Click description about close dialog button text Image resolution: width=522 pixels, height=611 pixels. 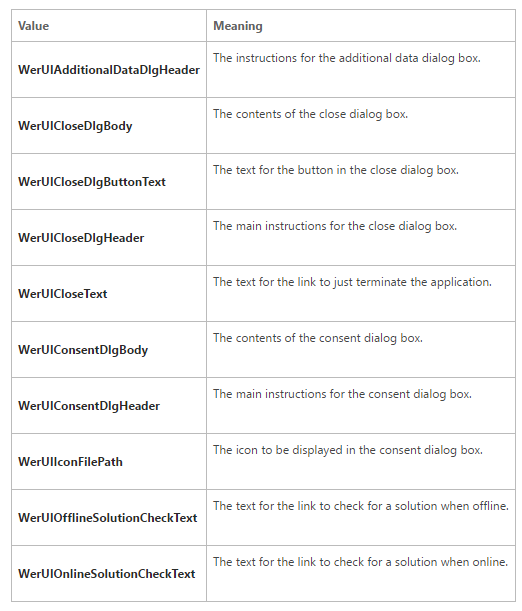(x=336, y=170)
